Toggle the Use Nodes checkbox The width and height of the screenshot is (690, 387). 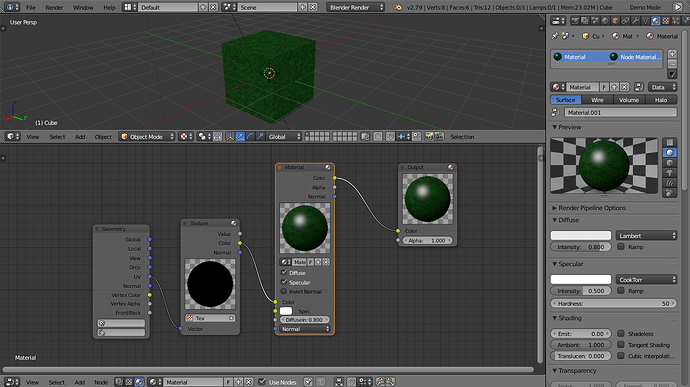click(262, 382)
